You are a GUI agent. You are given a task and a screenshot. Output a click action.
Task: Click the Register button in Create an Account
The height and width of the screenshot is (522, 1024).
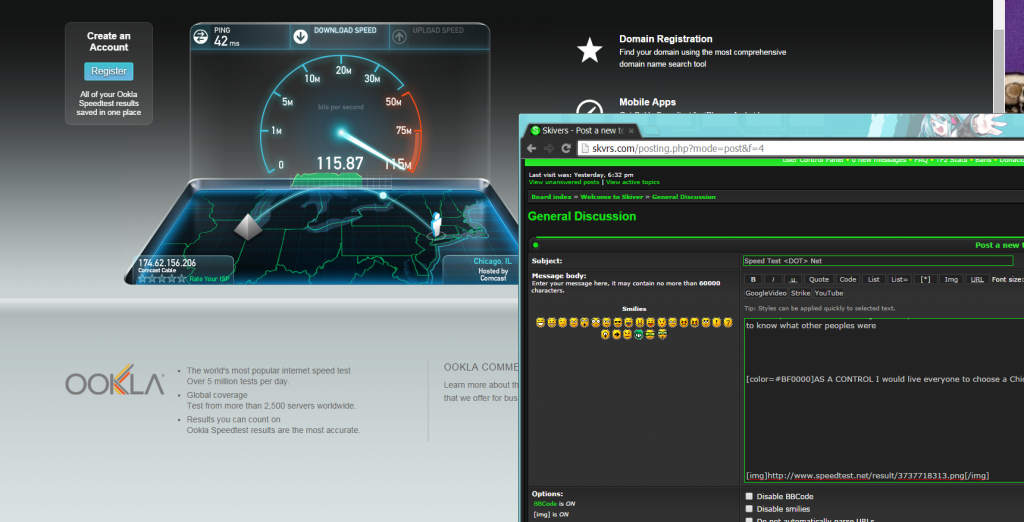coord(108,71)
